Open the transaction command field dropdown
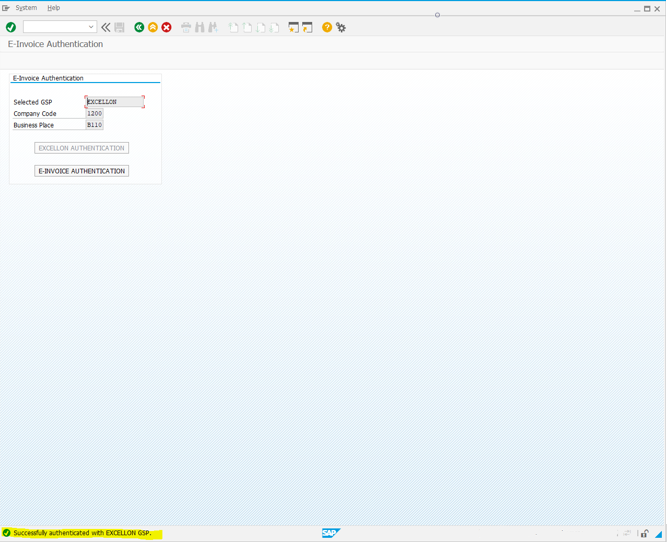 point(91,27)
